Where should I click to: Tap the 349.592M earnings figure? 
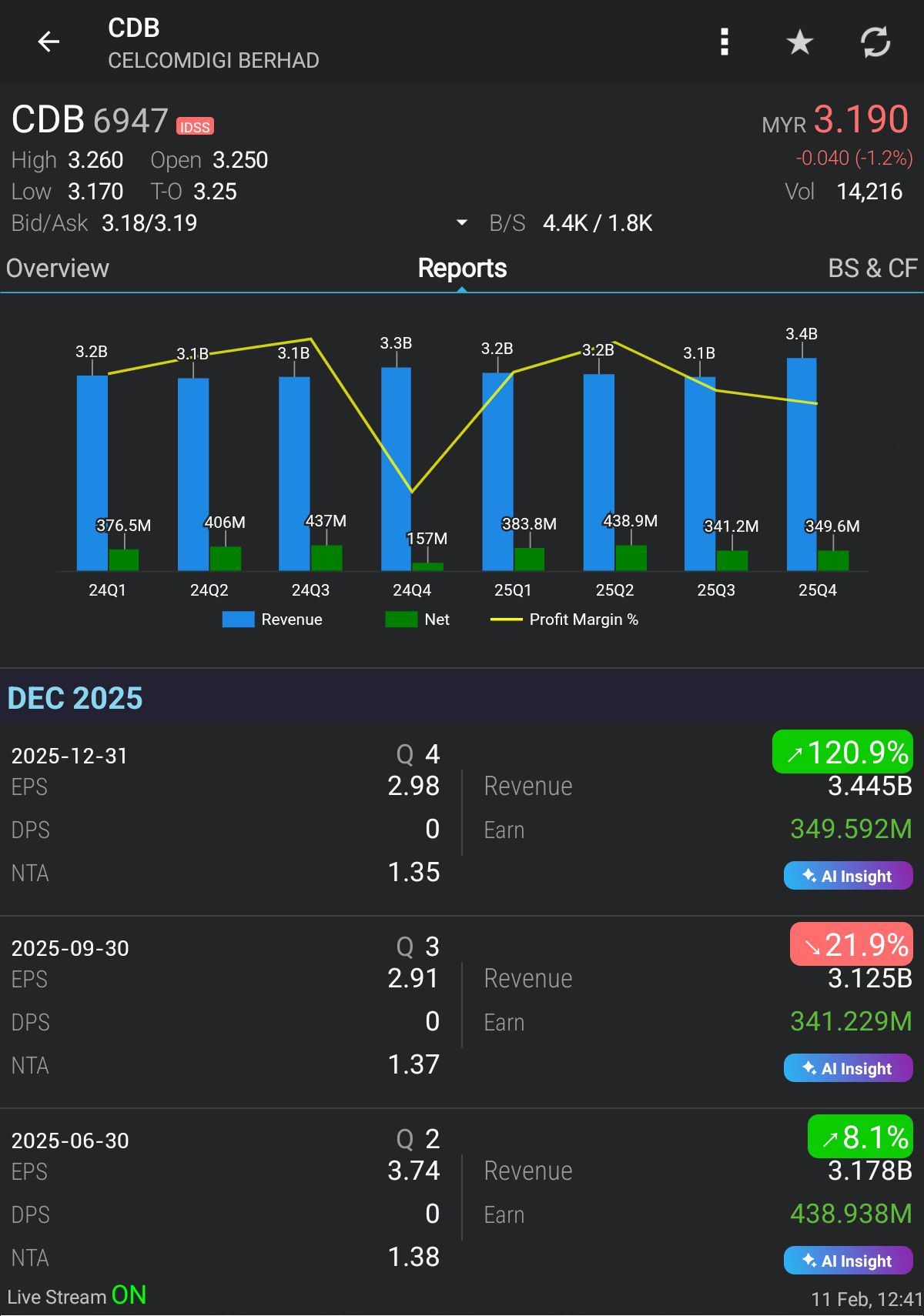pos(851,829)
